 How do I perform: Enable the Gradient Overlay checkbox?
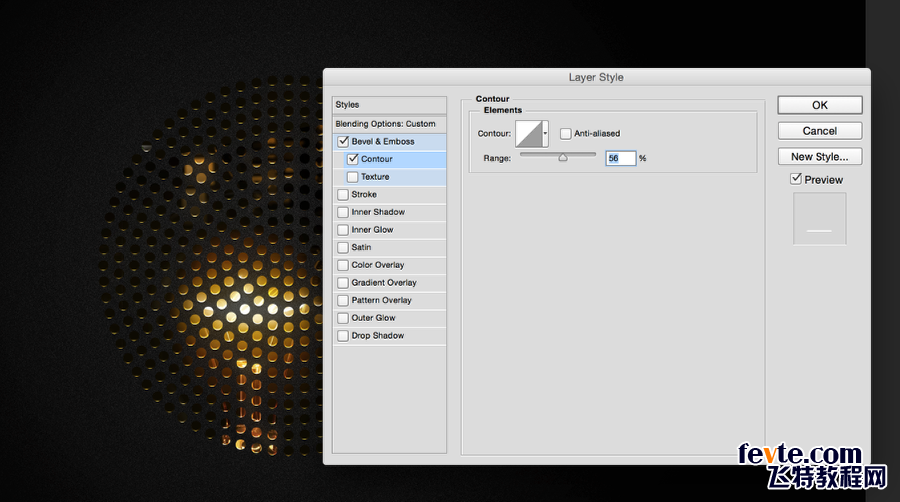point(343,283)
